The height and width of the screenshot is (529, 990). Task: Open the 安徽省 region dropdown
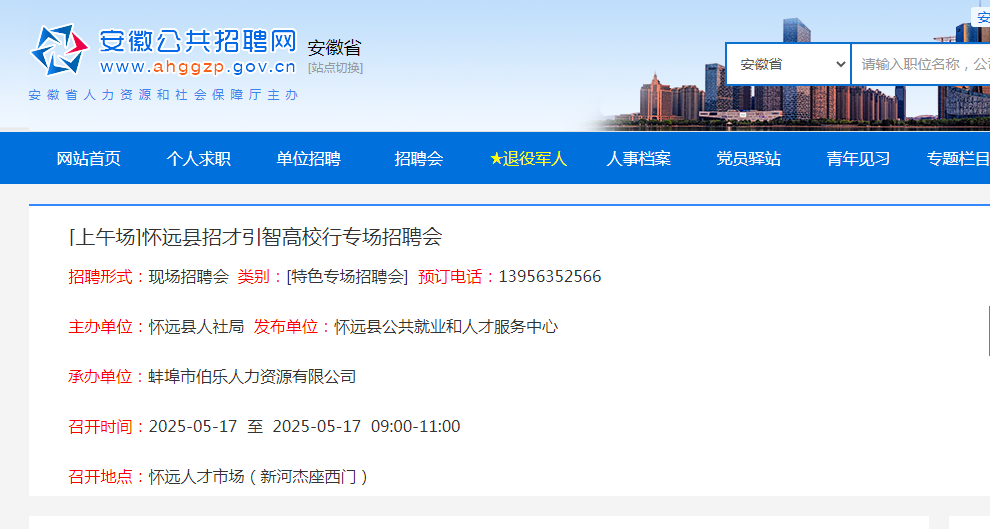point(789,64)
